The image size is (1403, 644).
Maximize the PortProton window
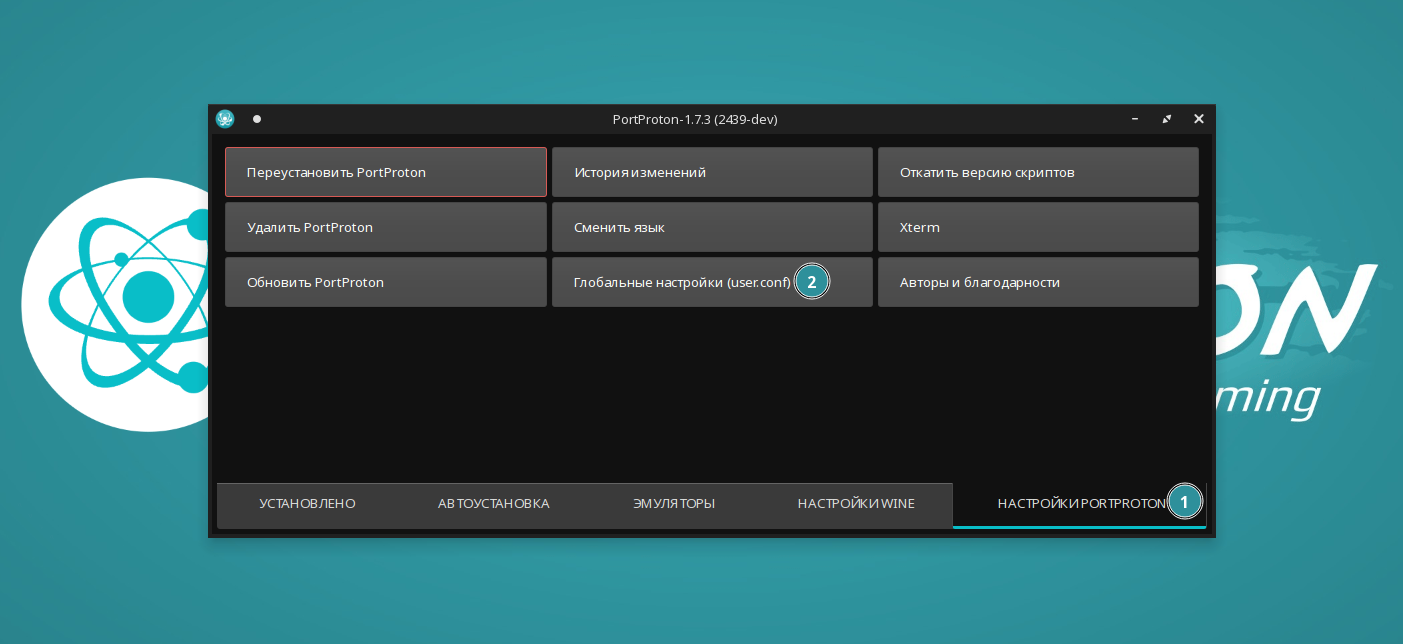[1166, 119]
